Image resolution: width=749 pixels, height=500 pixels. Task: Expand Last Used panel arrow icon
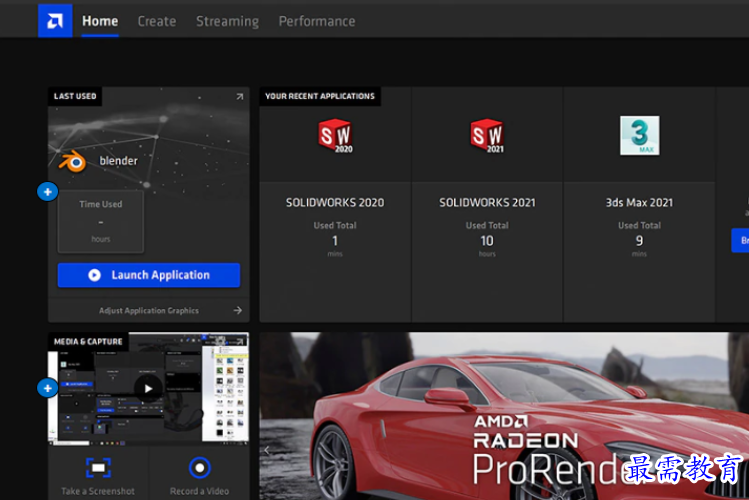(x=239, y=96)
